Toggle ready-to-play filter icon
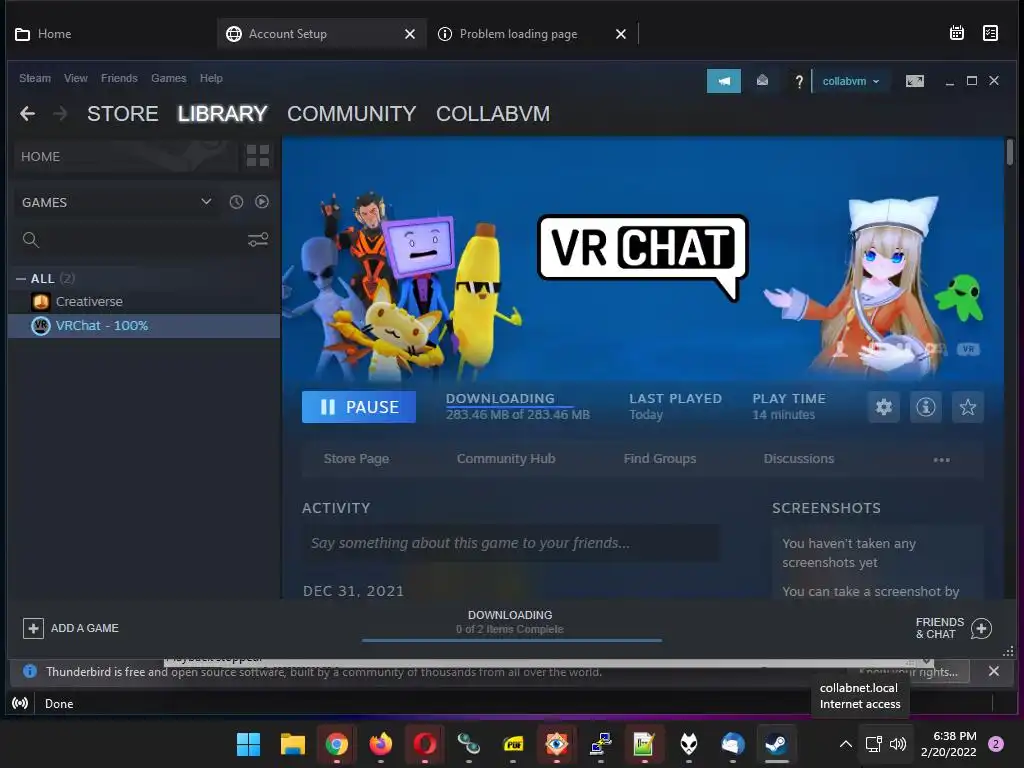 (262, 202)
